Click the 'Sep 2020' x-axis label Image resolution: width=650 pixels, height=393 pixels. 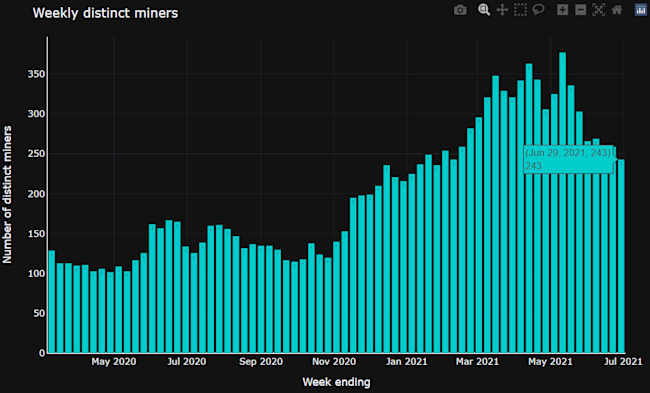261,362
